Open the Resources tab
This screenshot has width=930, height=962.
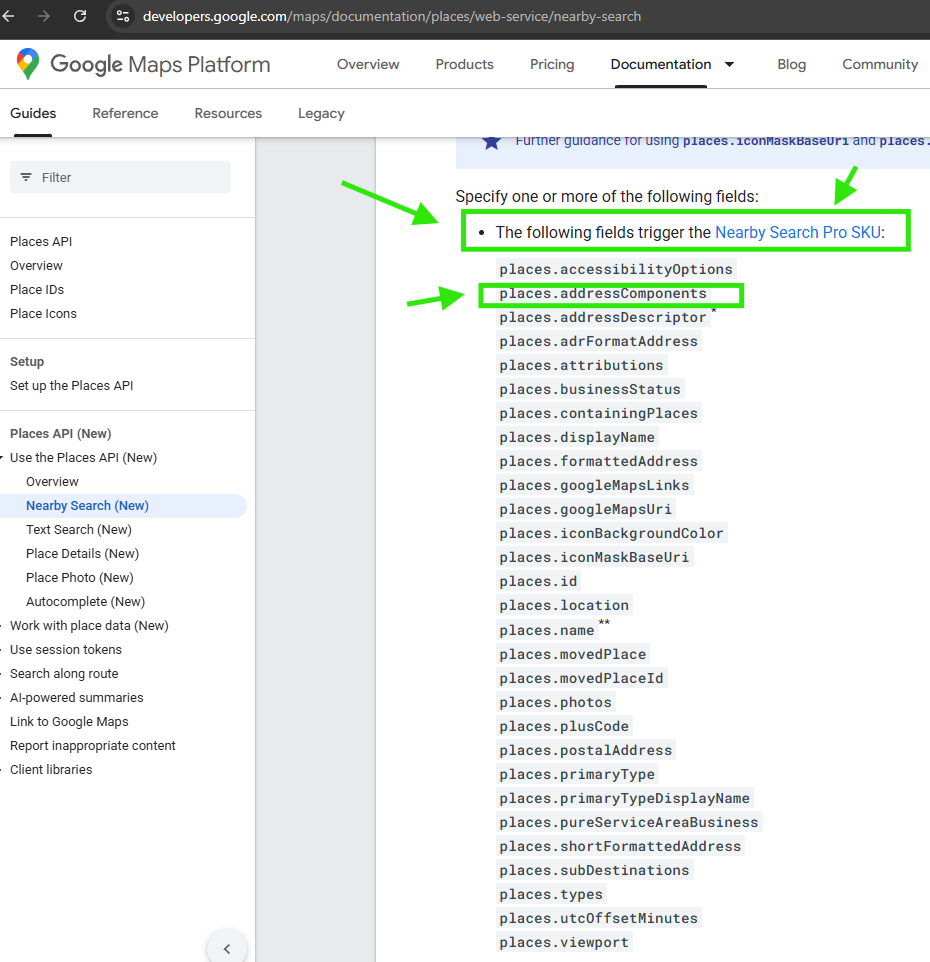click(228, 113)
